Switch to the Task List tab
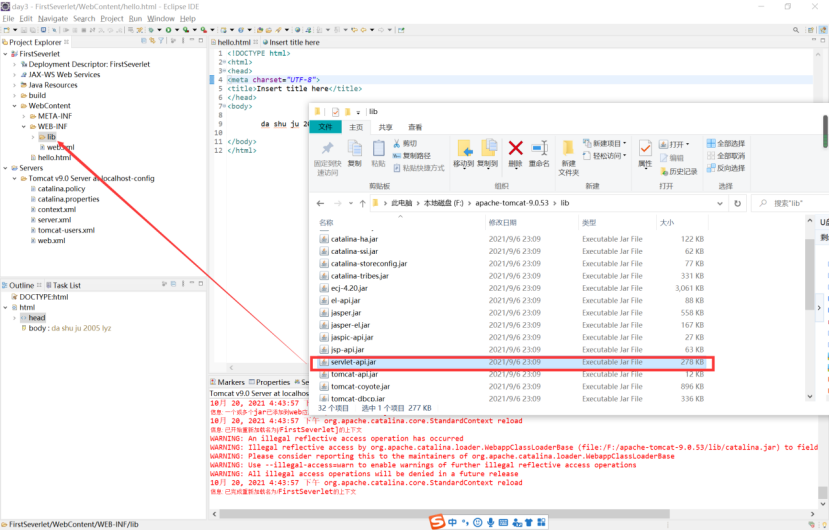830x530 pixels. (63, 285)
